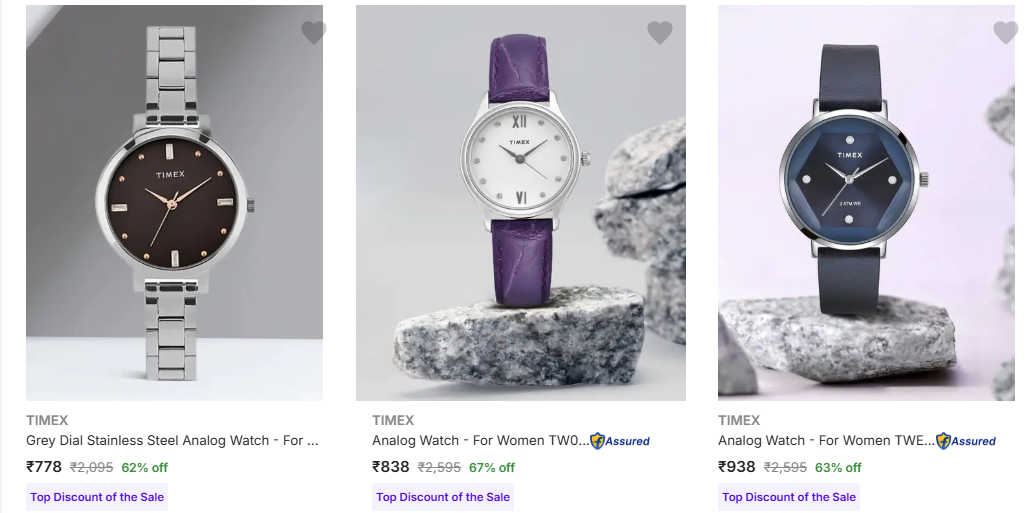
Task: Click the TIMEX brand name on the ₹838 listing
Action: tap(393, 420)
